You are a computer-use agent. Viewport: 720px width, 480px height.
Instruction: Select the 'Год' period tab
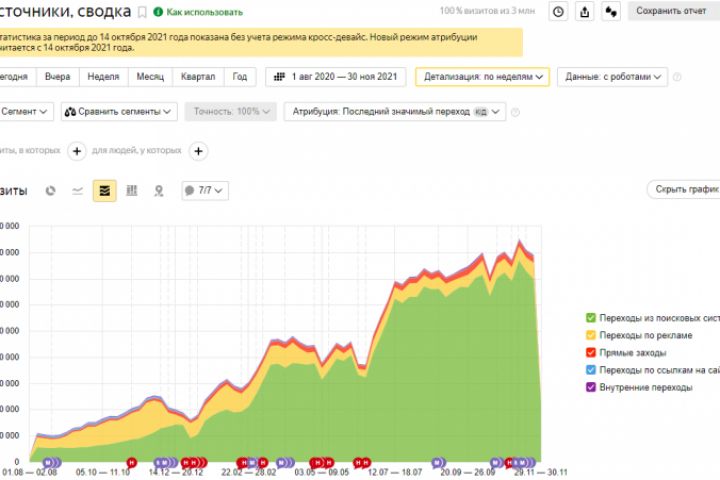(240, 77)
